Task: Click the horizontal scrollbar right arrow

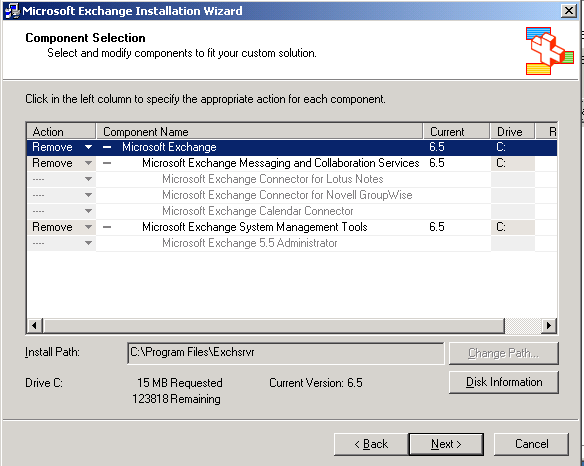Action: pyautogui.click(x=549, y=326)
